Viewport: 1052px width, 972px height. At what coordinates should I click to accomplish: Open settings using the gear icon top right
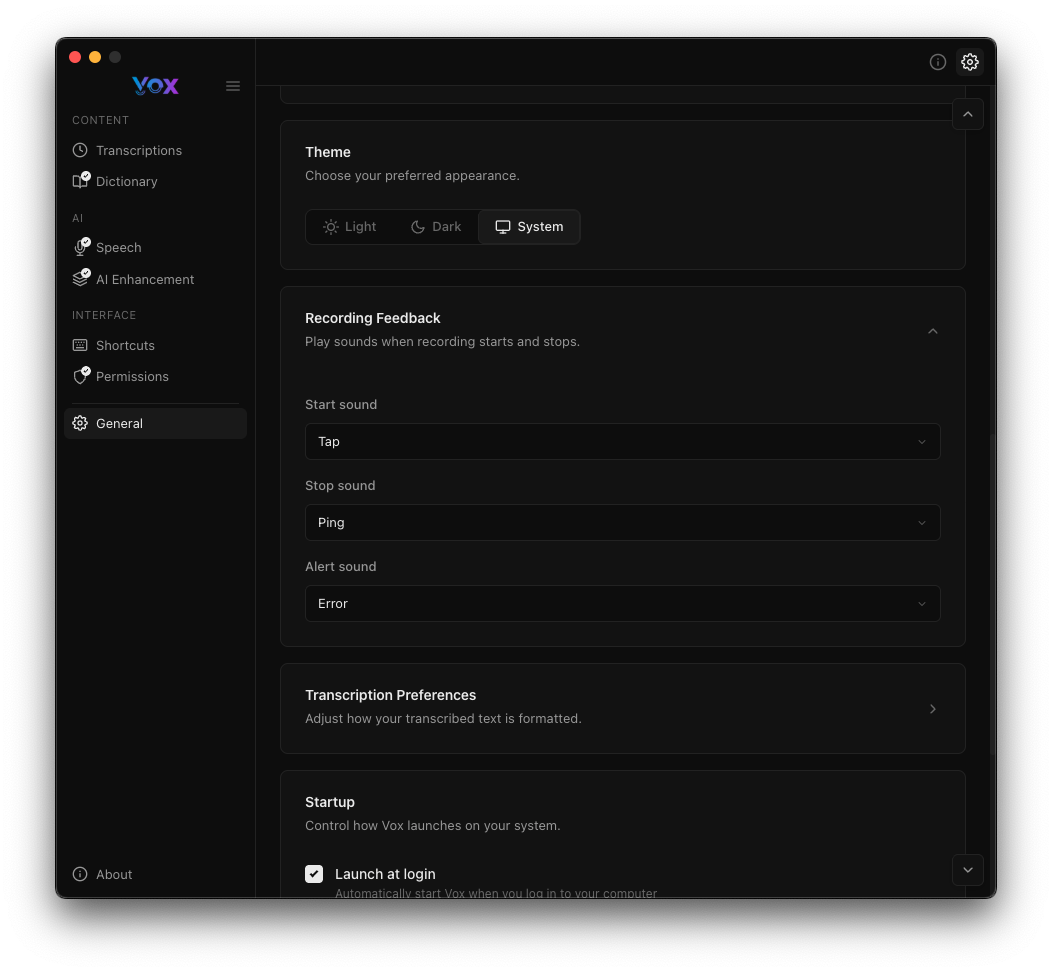[x=970, y=61]
